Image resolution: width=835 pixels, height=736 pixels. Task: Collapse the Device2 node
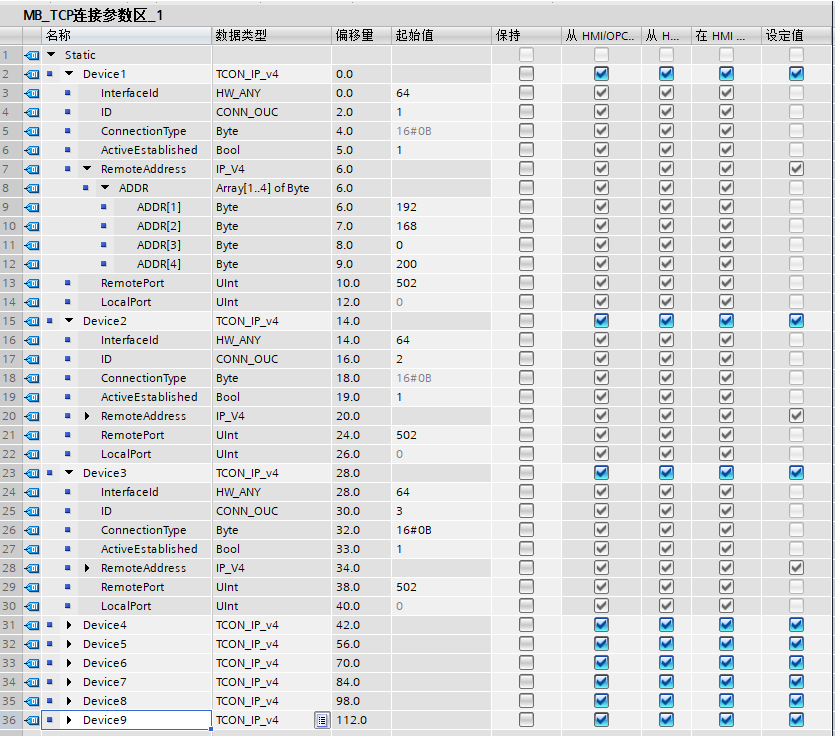(69, 321)
